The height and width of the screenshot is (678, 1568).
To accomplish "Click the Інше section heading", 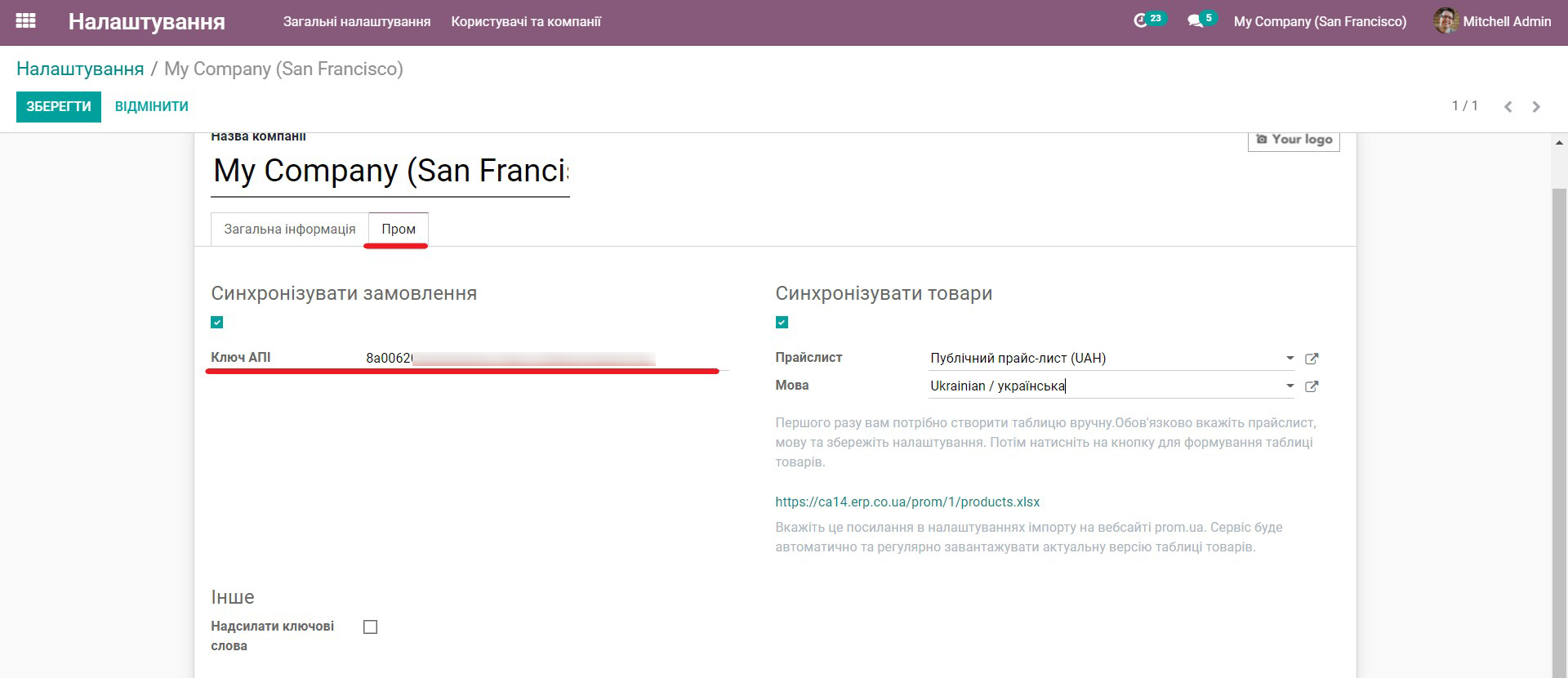I will coord(233,597).
